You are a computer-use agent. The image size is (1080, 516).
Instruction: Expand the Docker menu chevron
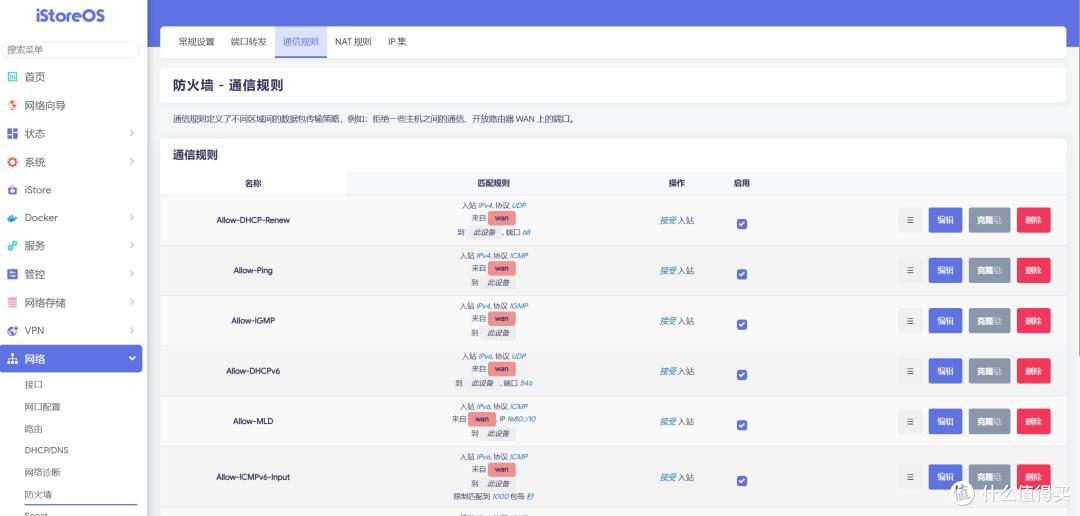tap(132, 217)
